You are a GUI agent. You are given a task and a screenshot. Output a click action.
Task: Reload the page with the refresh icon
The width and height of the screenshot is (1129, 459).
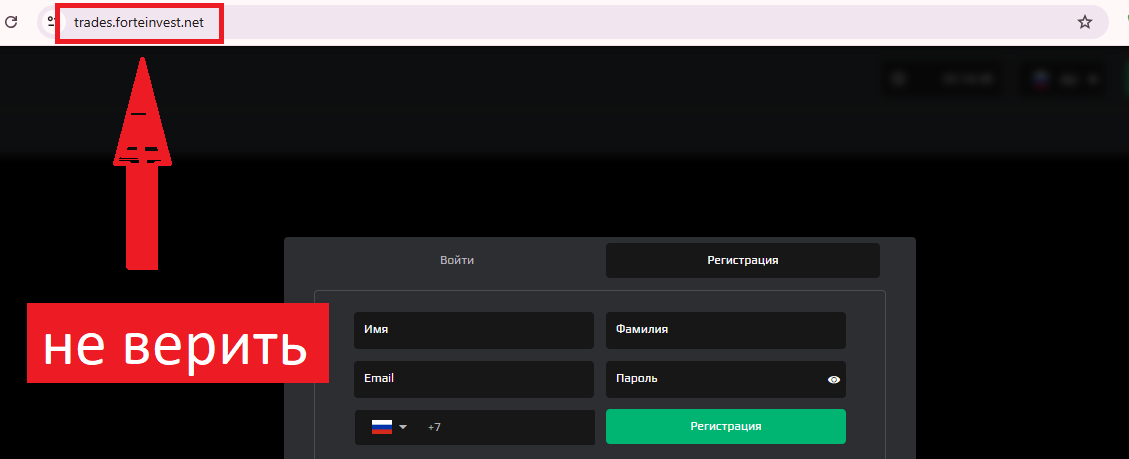[x=12, y=22]
